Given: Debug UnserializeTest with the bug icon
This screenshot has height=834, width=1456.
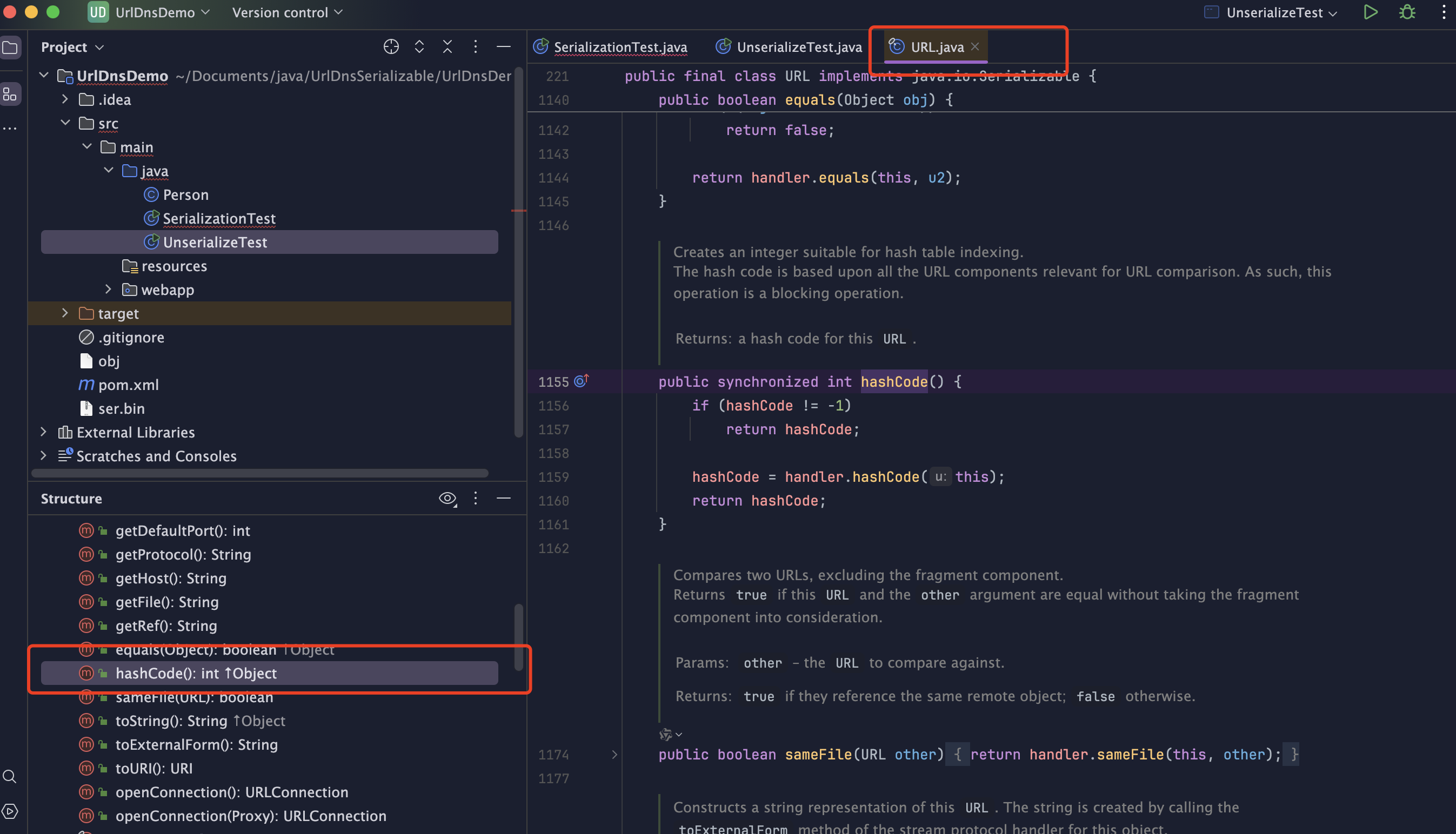Looking at the screenshot, I should pyautogui.click(x=1407, y=12).
